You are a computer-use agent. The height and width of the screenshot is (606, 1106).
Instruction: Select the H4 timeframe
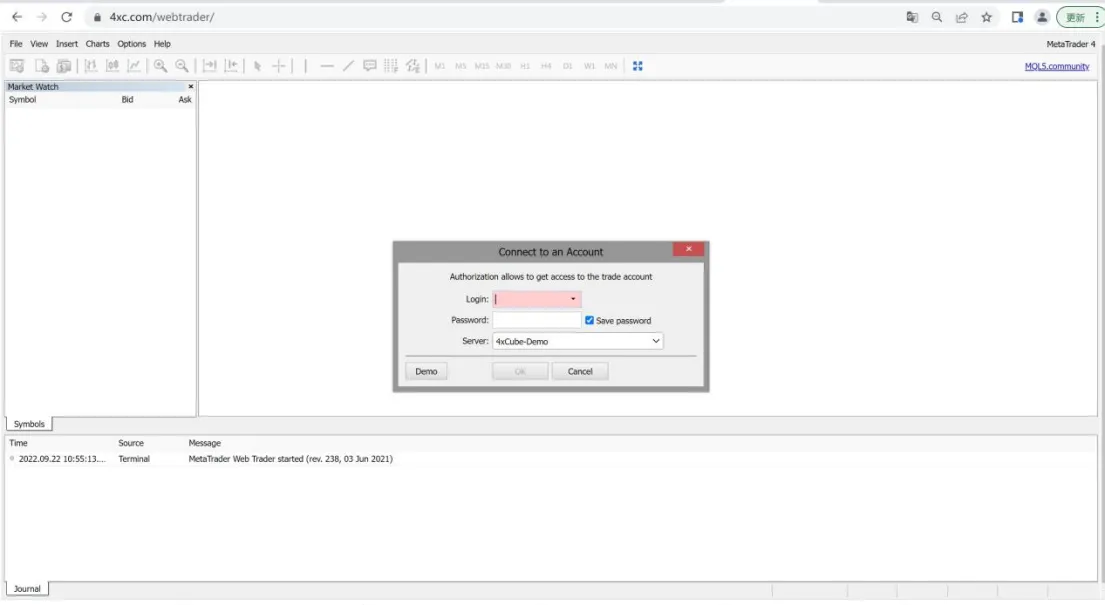(x=546, y=66)
